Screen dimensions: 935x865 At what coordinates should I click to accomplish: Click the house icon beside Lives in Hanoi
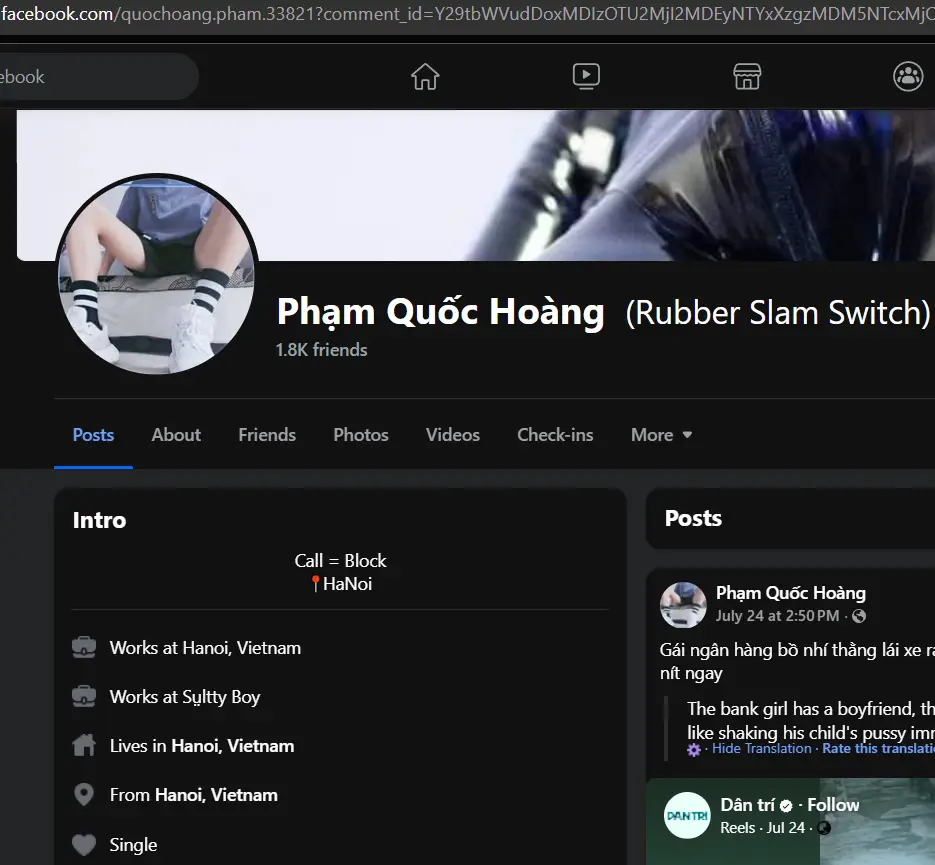84,745
